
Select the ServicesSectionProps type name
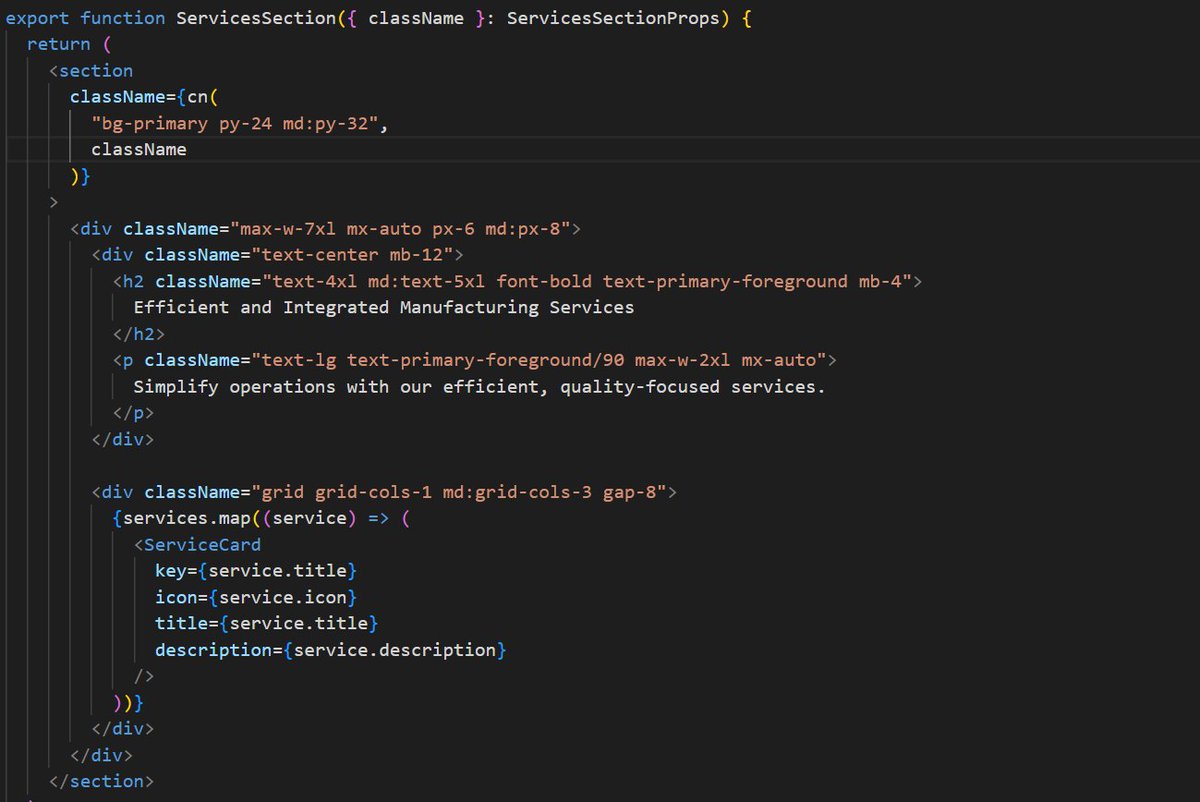(613, 19)
